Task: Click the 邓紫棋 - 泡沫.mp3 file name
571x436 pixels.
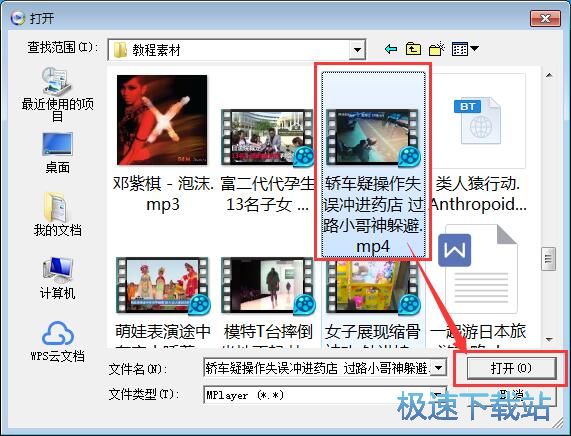Action: 163,194
